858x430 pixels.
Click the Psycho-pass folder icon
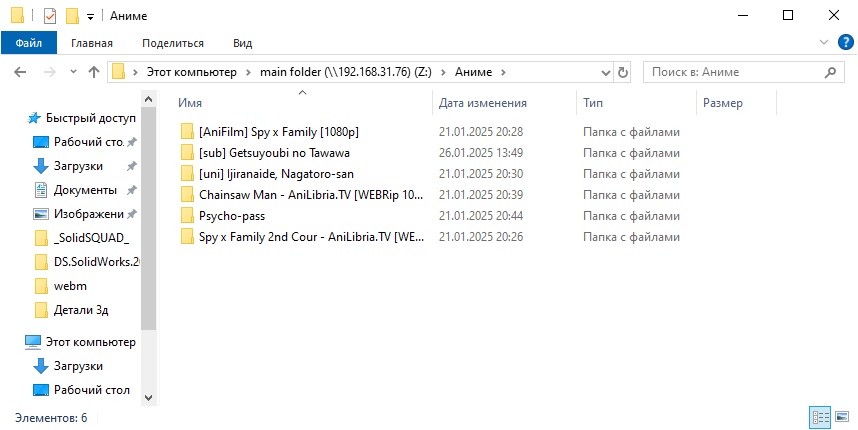tap(187, 215)
